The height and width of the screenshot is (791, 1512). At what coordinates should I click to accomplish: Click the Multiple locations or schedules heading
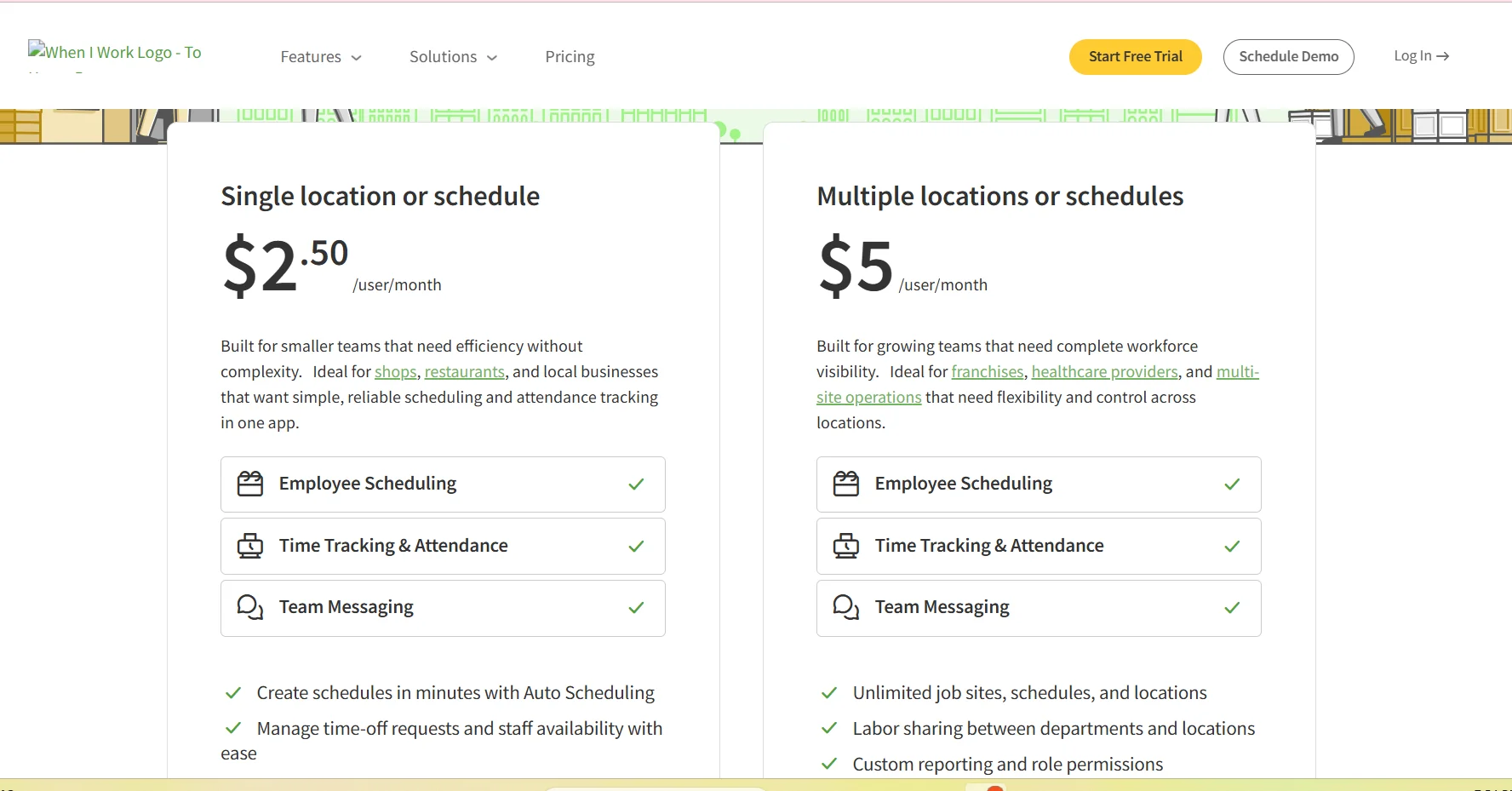pos(1000,197)
